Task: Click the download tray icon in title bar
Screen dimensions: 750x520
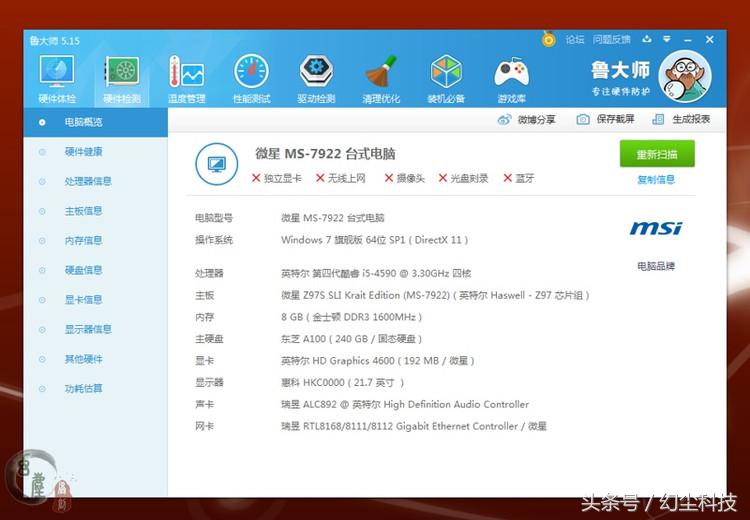Action: 647,39
